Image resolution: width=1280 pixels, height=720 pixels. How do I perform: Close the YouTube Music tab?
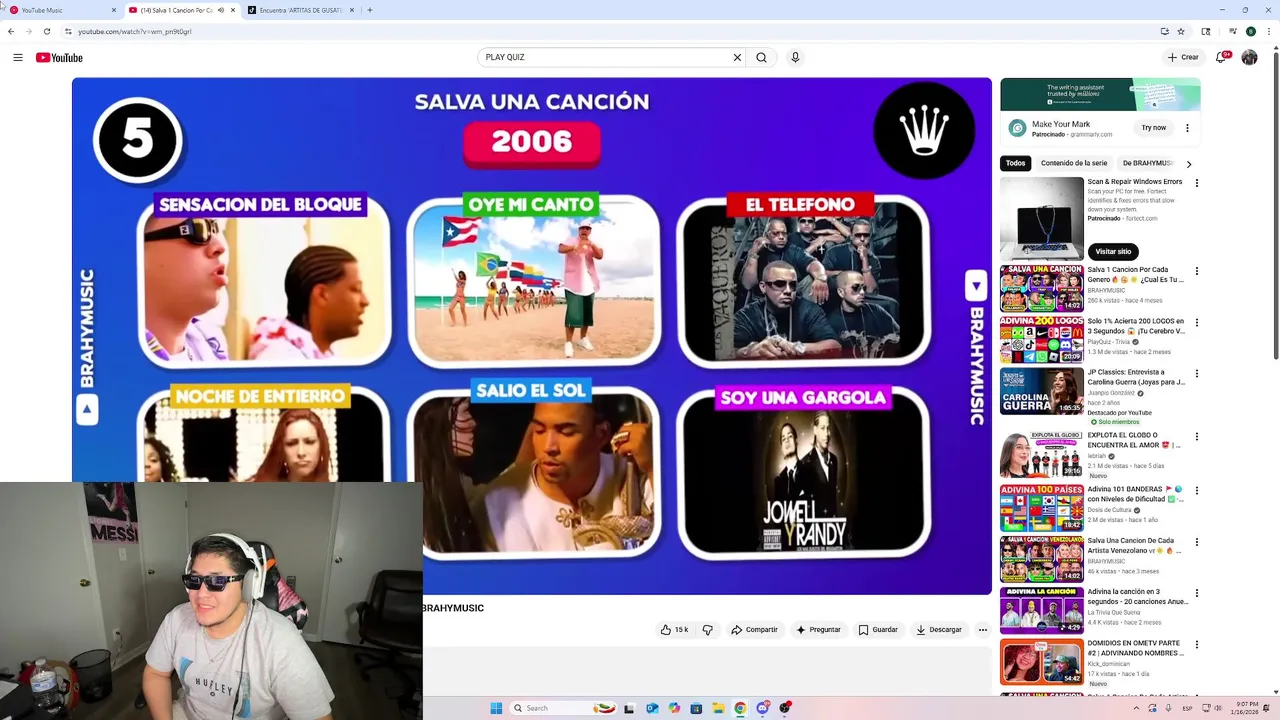tap(114, 10)
